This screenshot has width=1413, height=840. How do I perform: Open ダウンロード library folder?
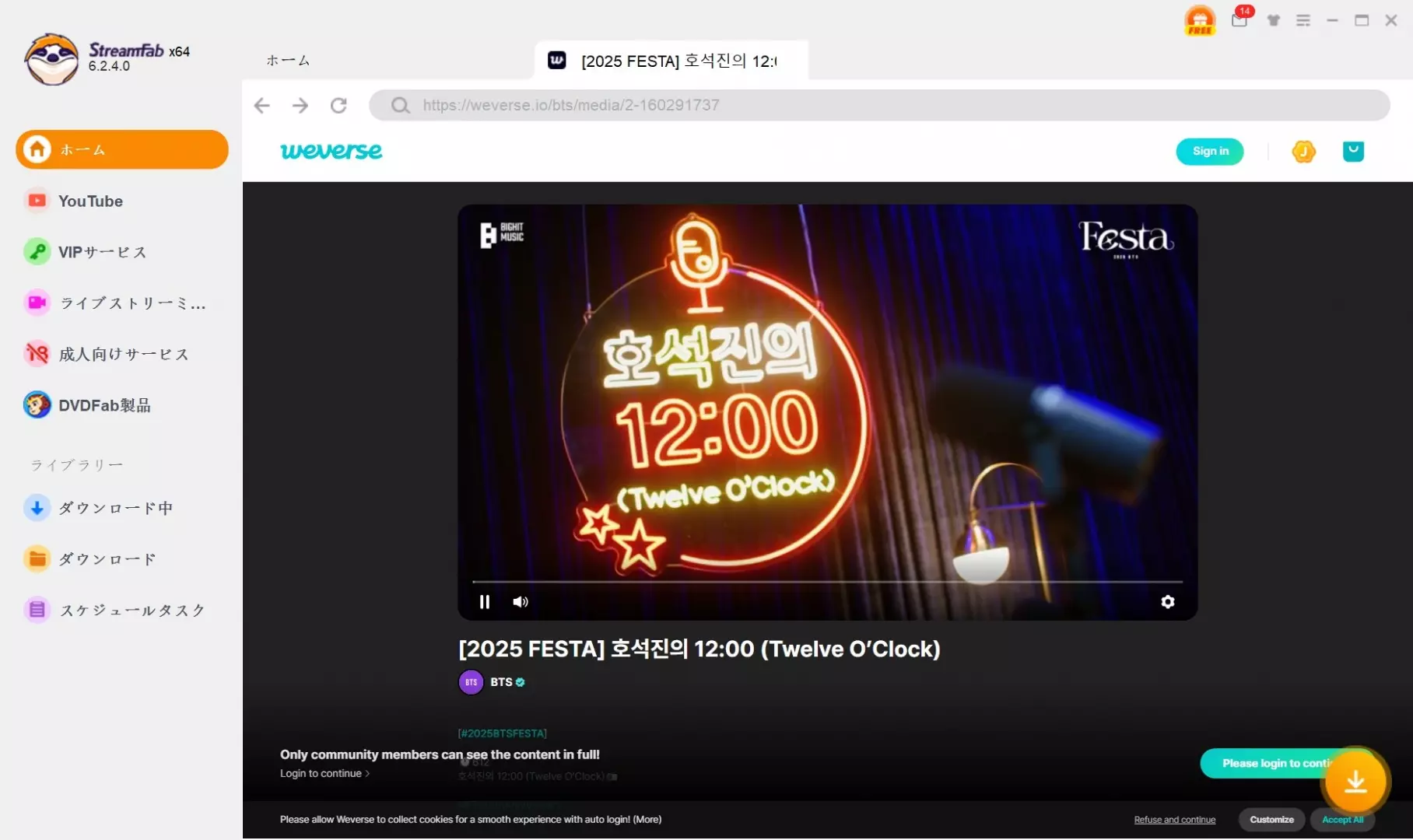(122, 558)
